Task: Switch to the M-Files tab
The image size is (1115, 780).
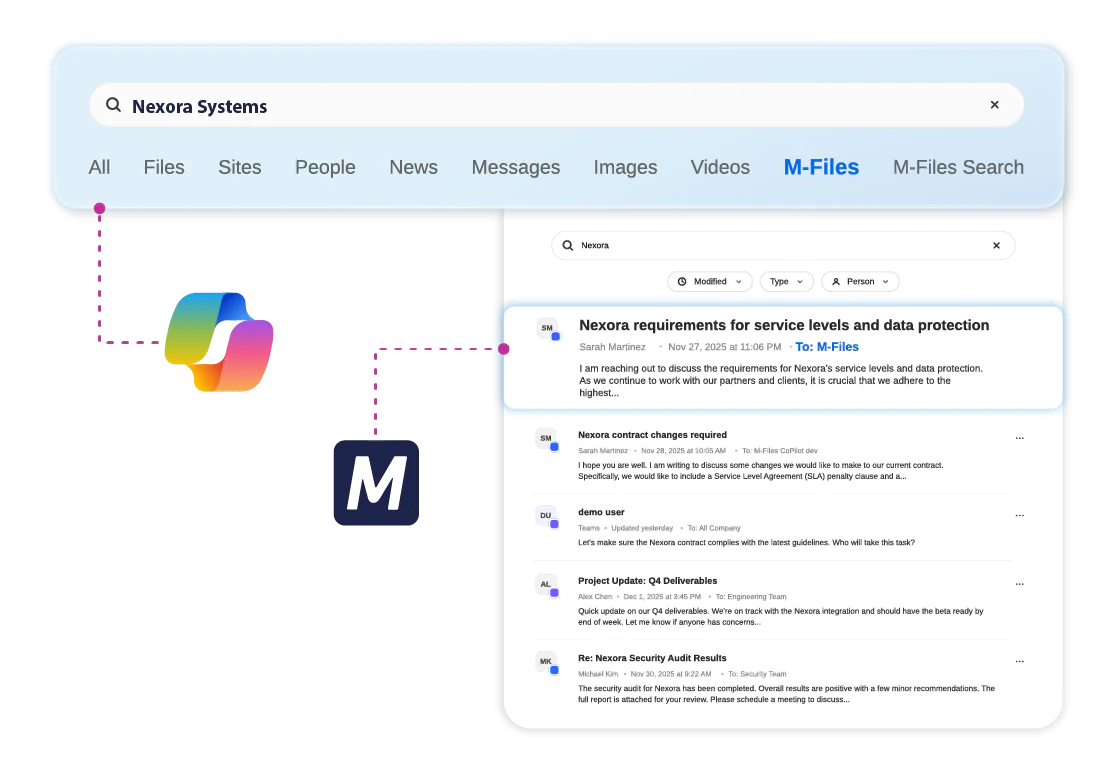Action: pos(821,167)
